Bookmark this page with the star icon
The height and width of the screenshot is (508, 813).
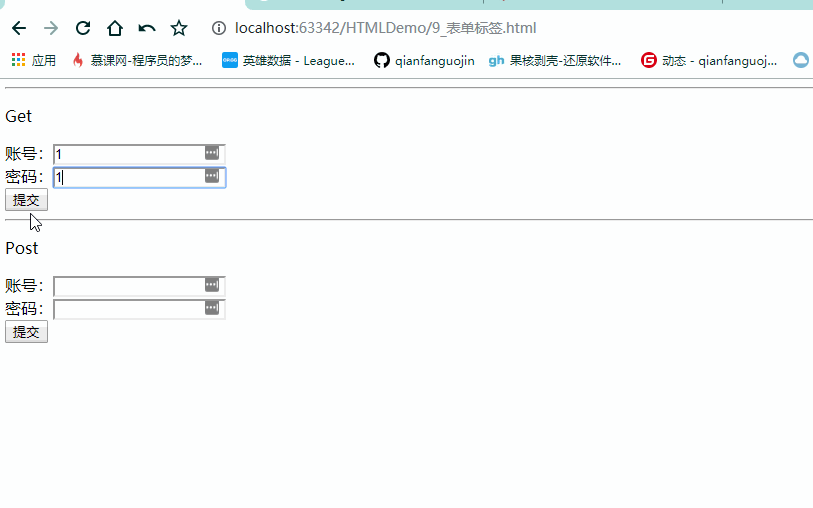click(179, 28)
